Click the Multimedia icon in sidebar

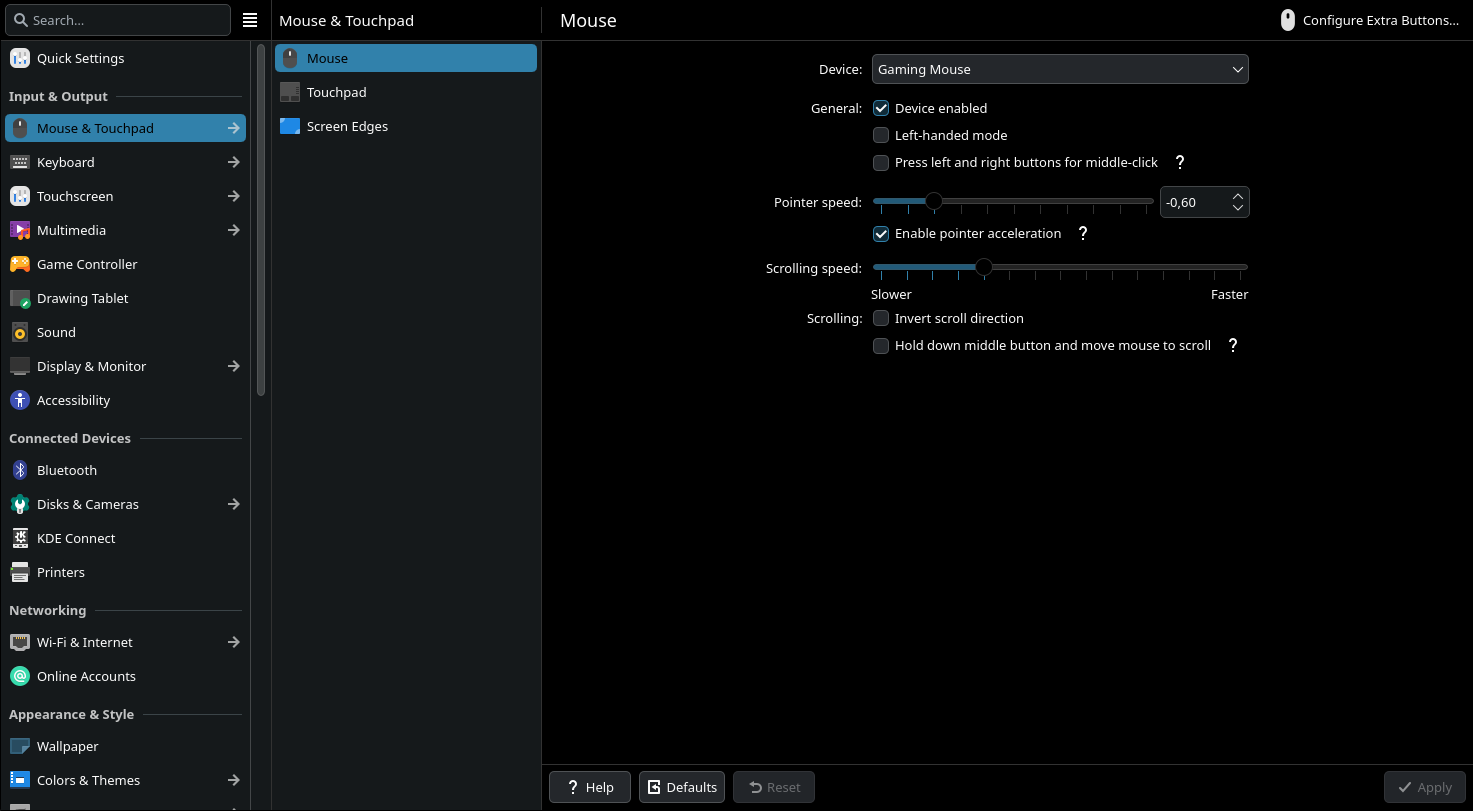(x=20, y=230)
